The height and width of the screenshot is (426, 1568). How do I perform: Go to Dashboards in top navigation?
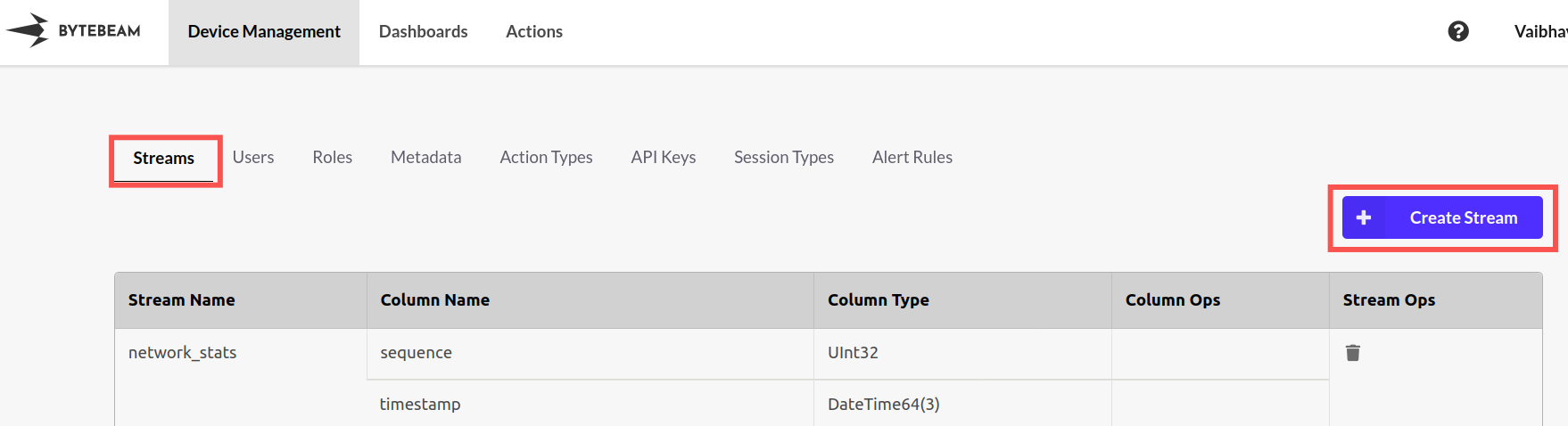423,32
